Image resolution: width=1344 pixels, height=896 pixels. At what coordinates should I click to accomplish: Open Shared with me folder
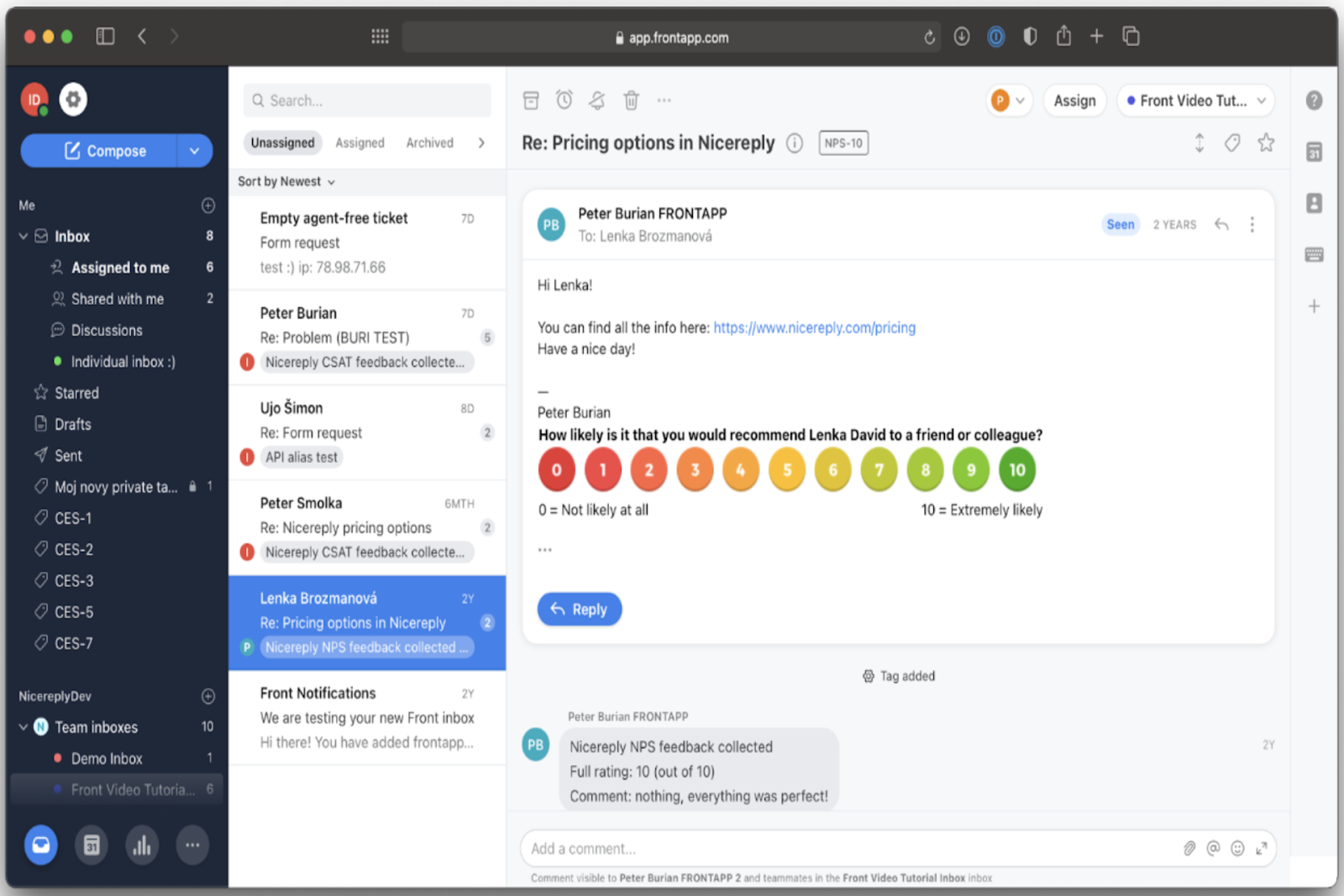[x=118, y=299]
